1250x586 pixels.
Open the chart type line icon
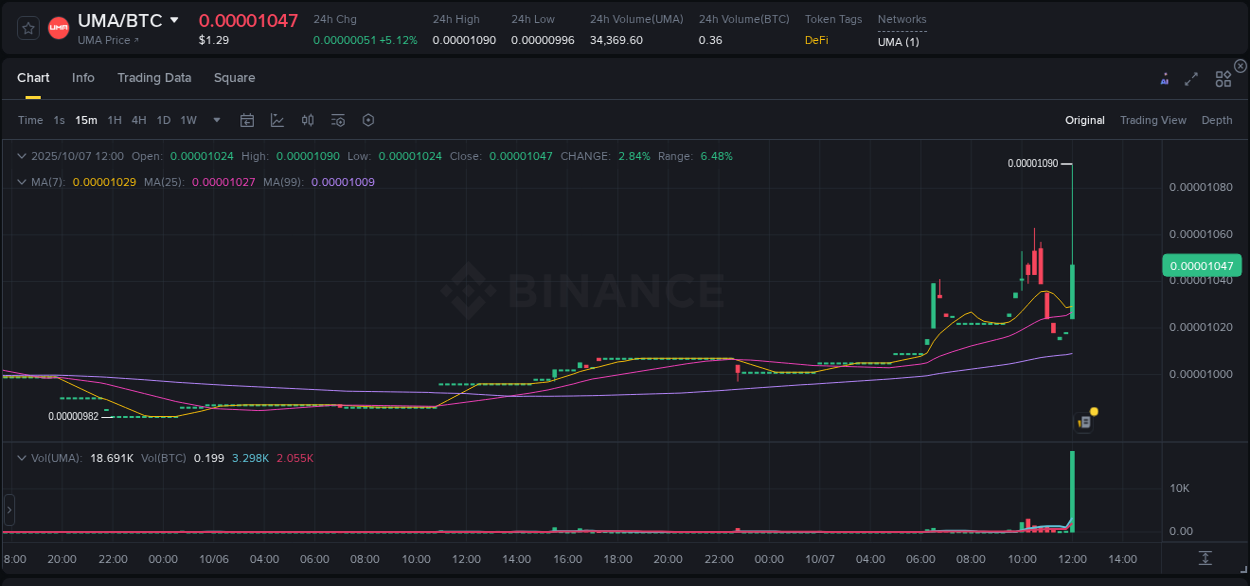click(x=277, y=120)
